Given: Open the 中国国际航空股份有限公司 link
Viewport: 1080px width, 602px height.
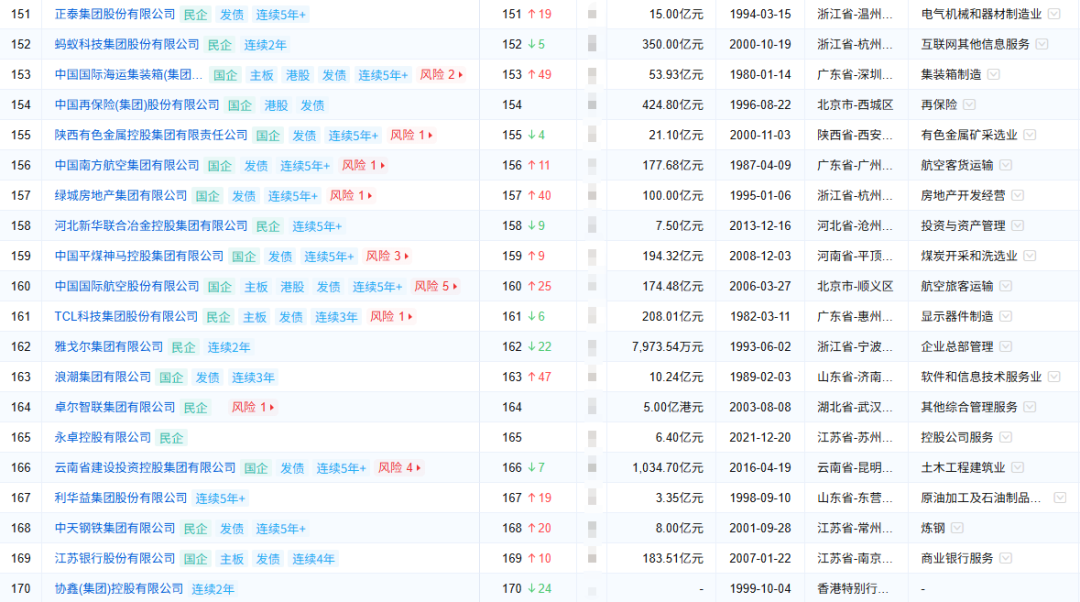Looking at the screenshot, I should coord(127,287).
